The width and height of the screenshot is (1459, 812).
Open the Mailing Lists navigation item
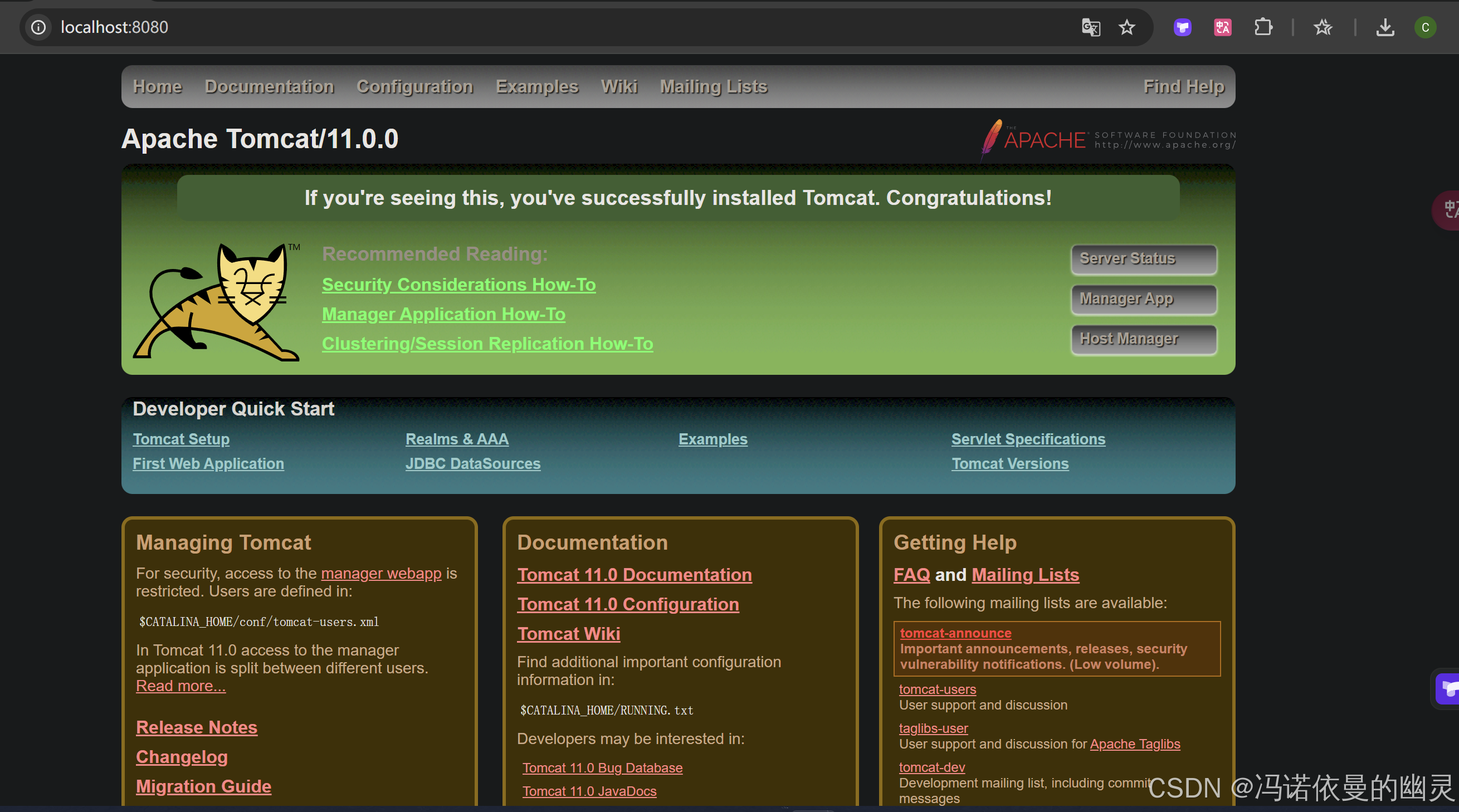click(714, 86)
